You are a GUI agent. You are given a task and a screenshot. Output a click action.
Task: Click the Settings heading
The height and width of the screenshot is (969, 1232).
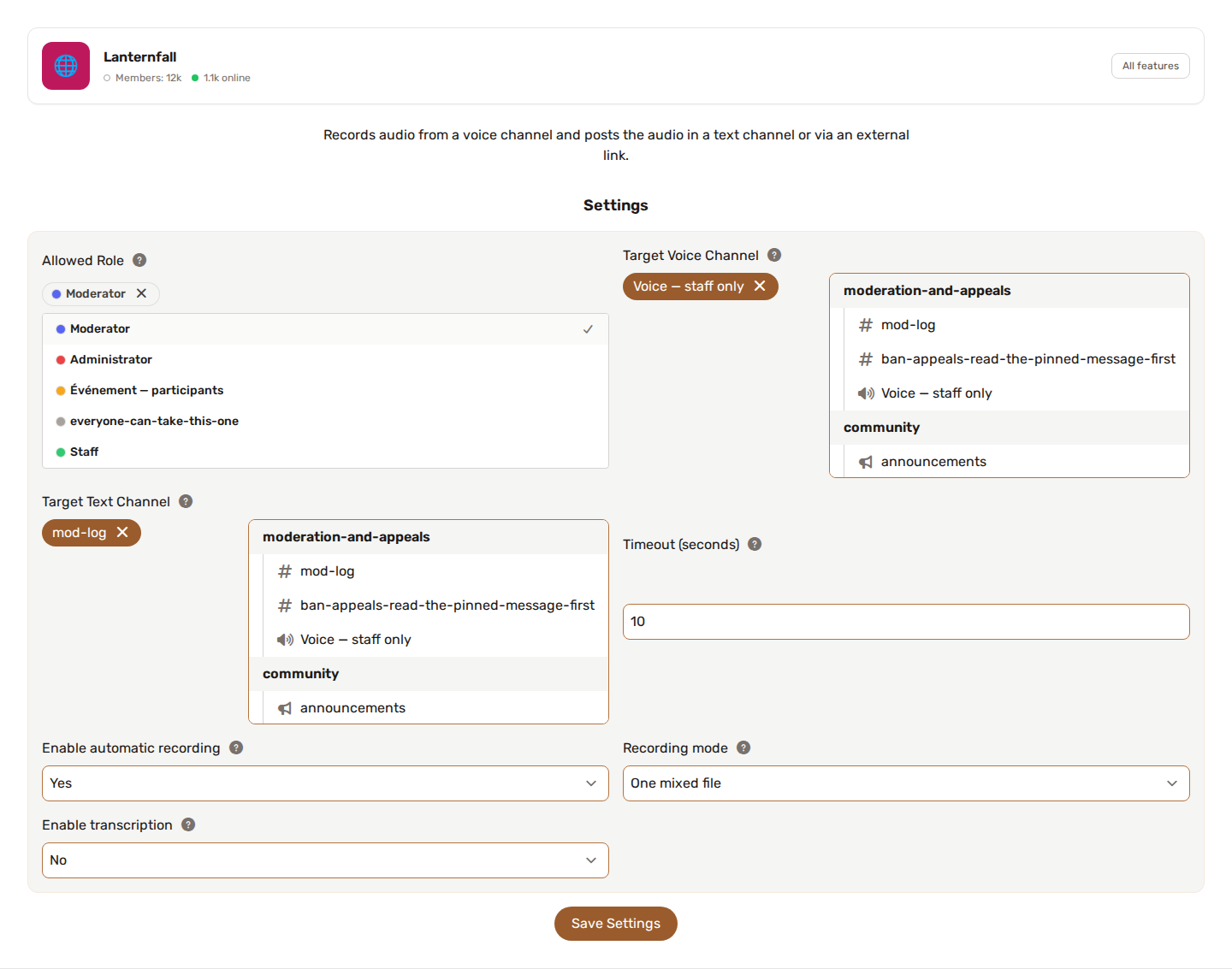[616, 205]
